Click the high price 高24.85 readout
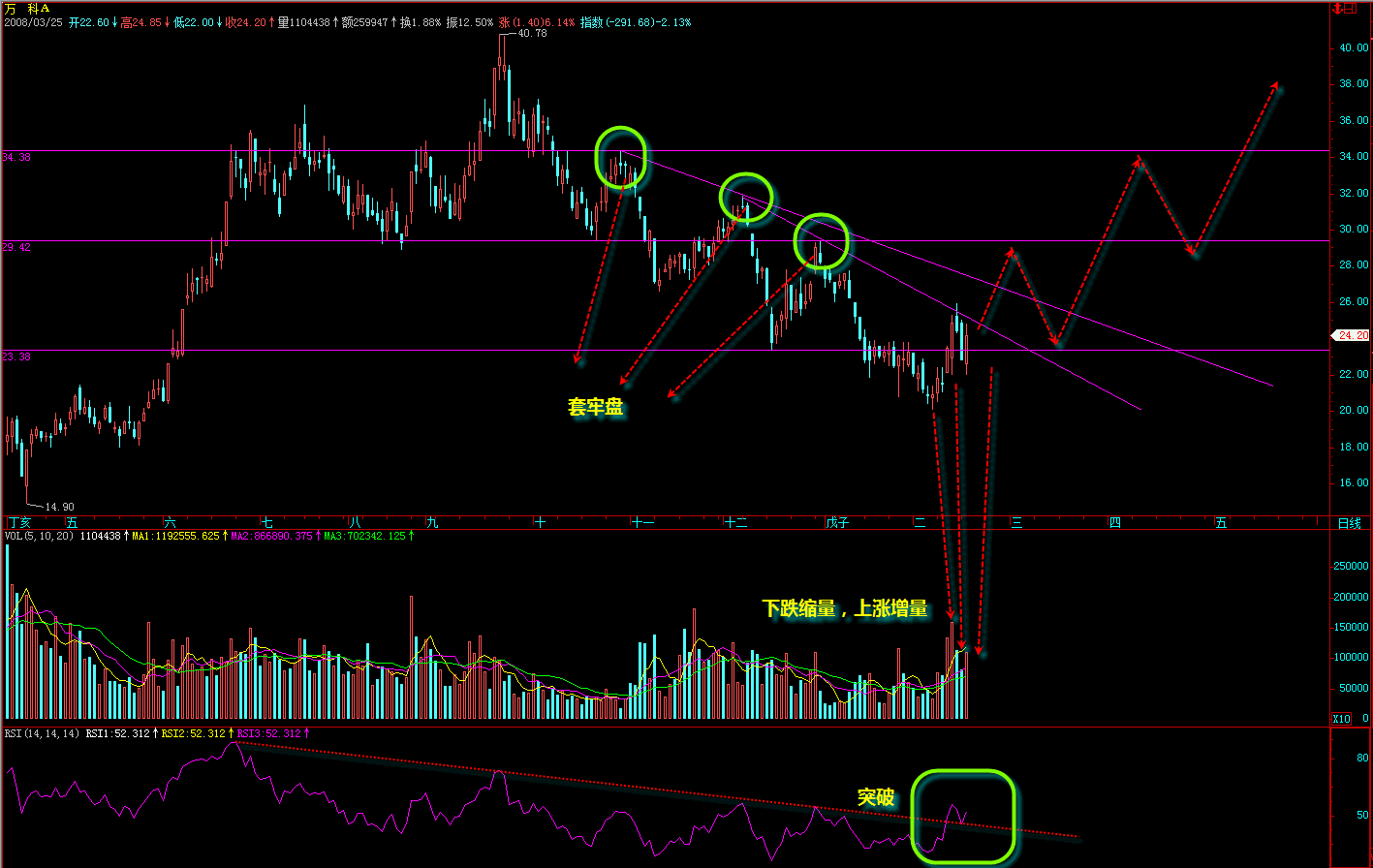The height and width of the screenshot is (868, 1373). coord(141,21)
